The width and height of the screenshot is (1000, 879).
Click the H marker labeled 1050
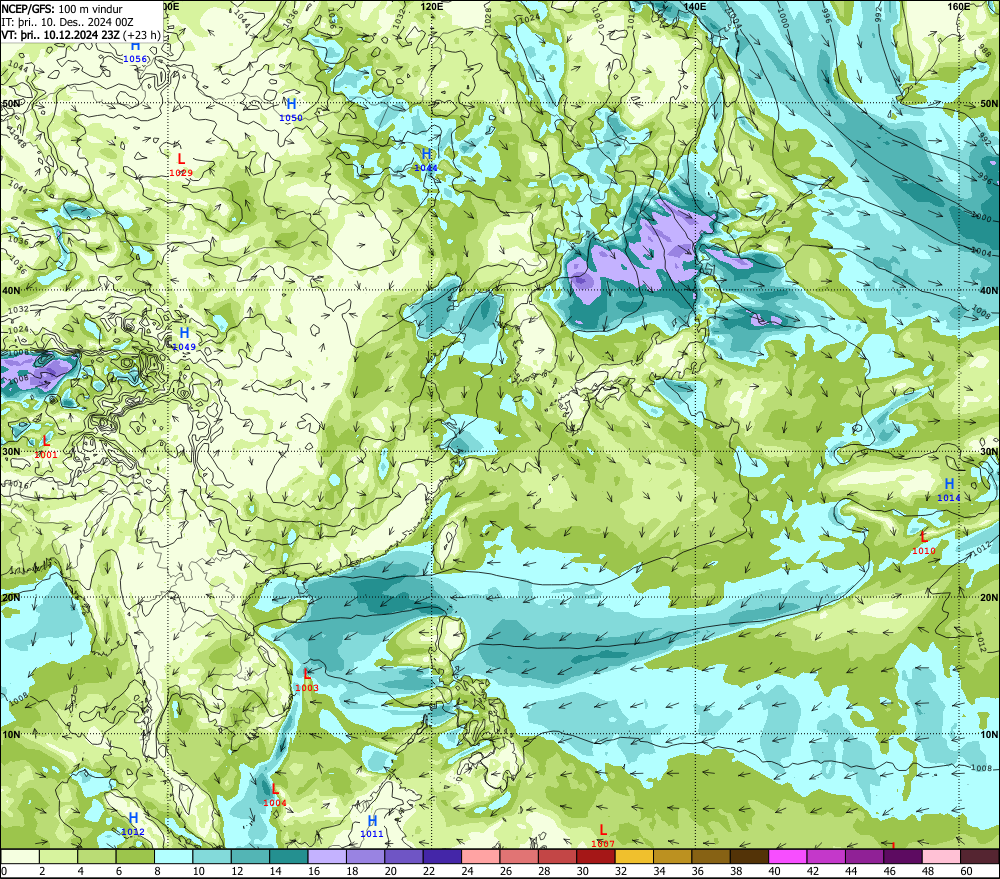[x=291, y=104]
